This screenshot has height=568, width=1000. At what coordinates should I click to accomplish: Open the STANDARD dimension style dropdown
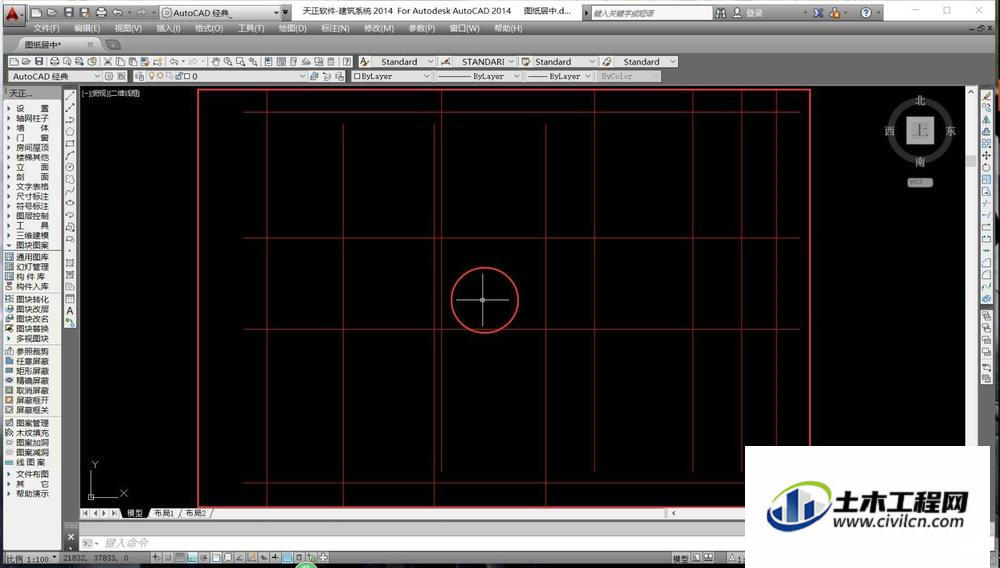tap(511, 62)
